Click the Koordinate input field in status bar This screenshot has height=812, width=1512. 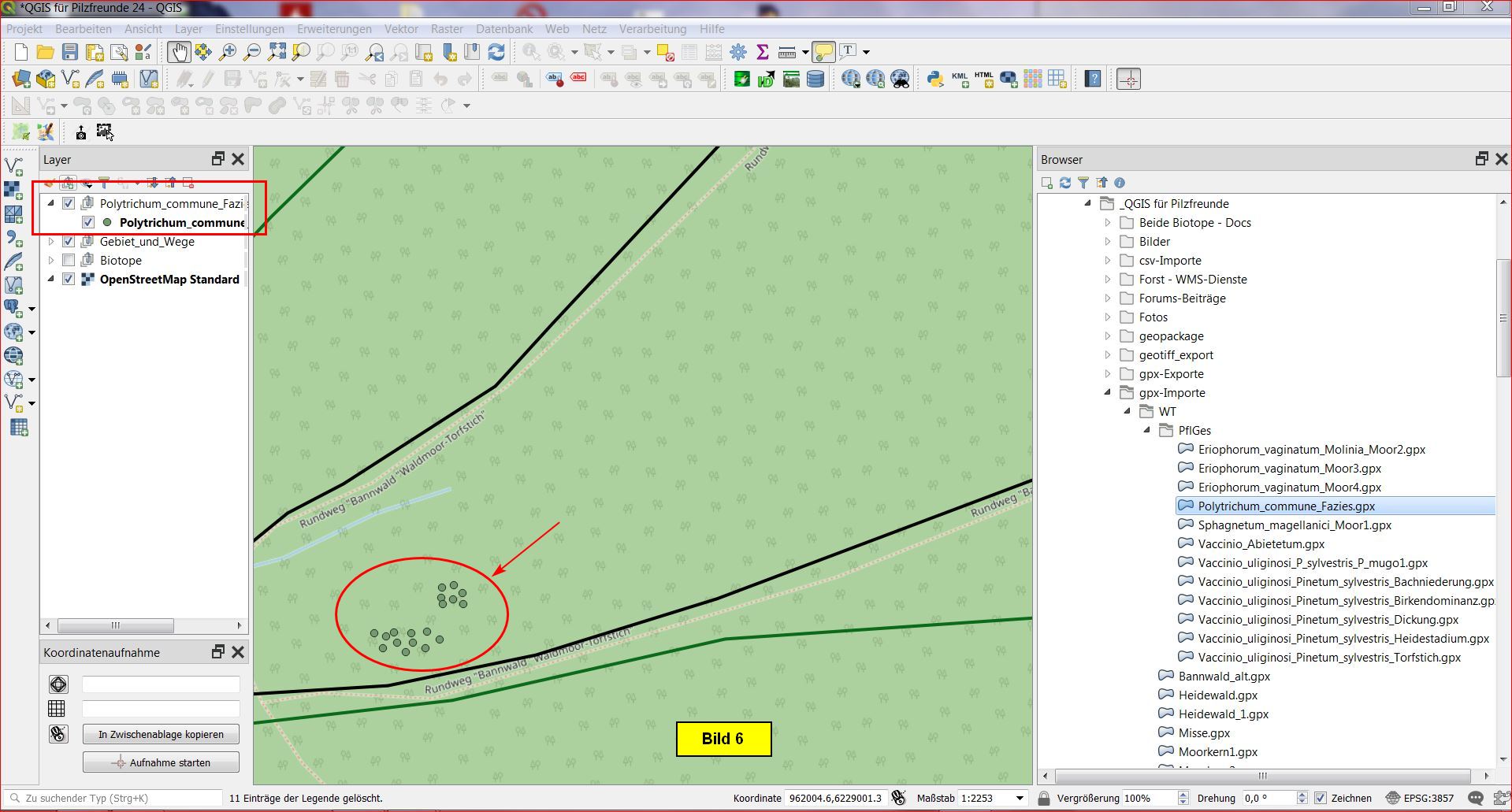(835, 798)
